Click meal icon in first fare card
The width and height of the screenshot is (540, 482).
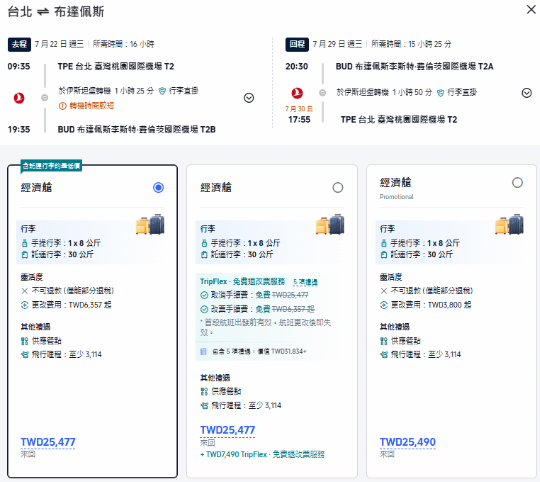(24, 341)
